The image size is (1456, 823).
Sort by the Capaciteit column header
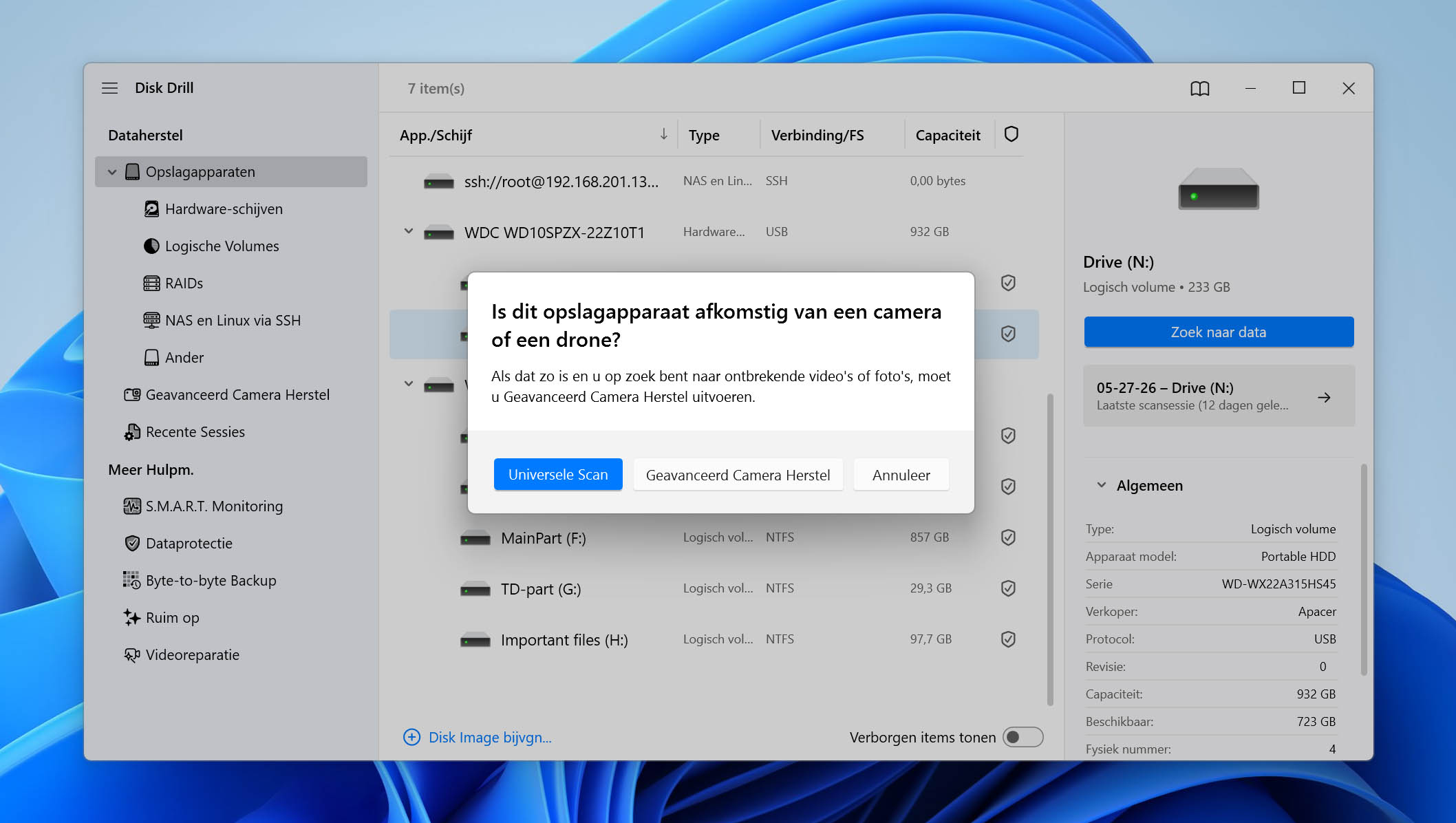(x=948, y=135)
